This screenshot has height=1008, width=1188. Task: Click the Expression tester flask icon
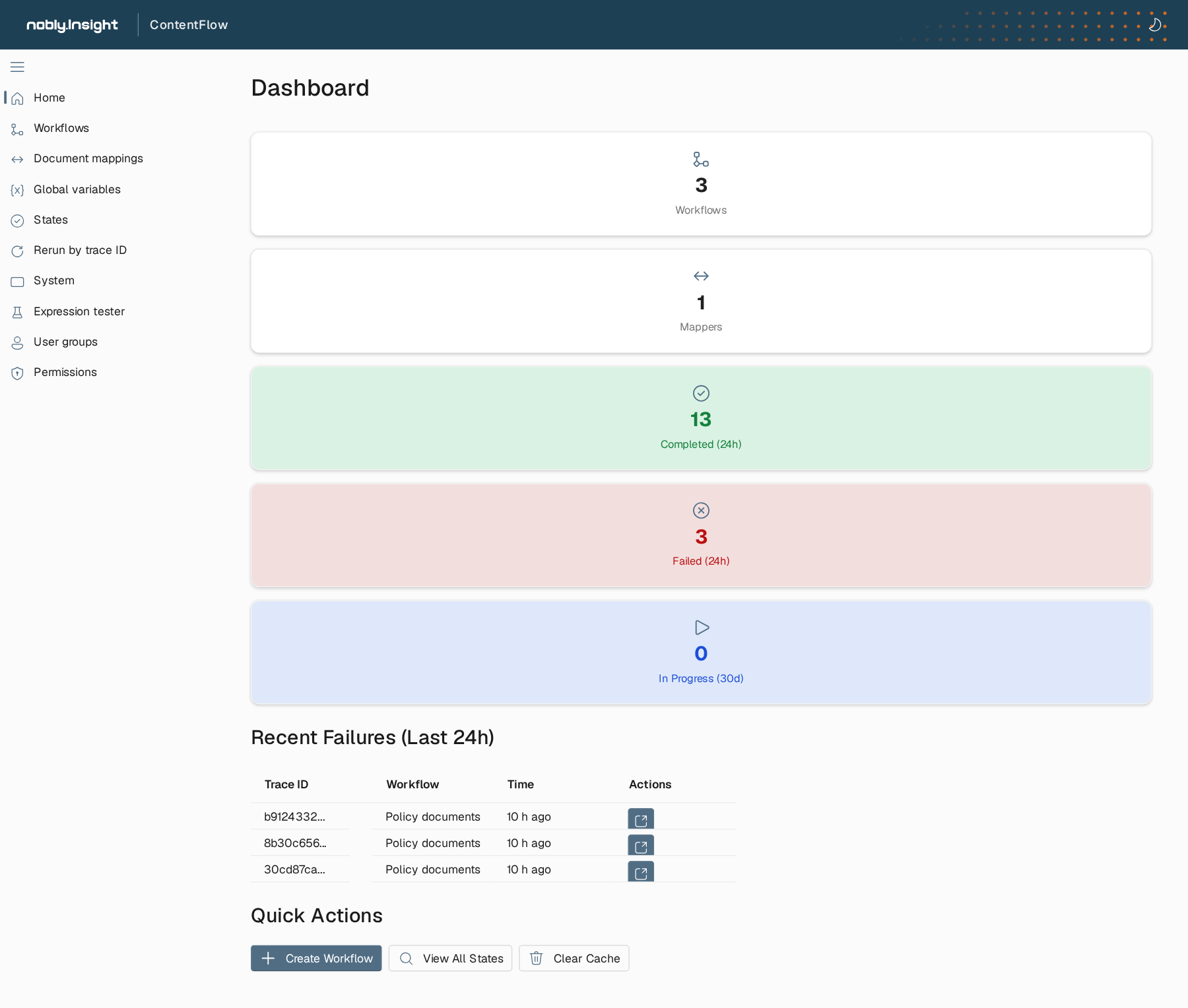17,312
